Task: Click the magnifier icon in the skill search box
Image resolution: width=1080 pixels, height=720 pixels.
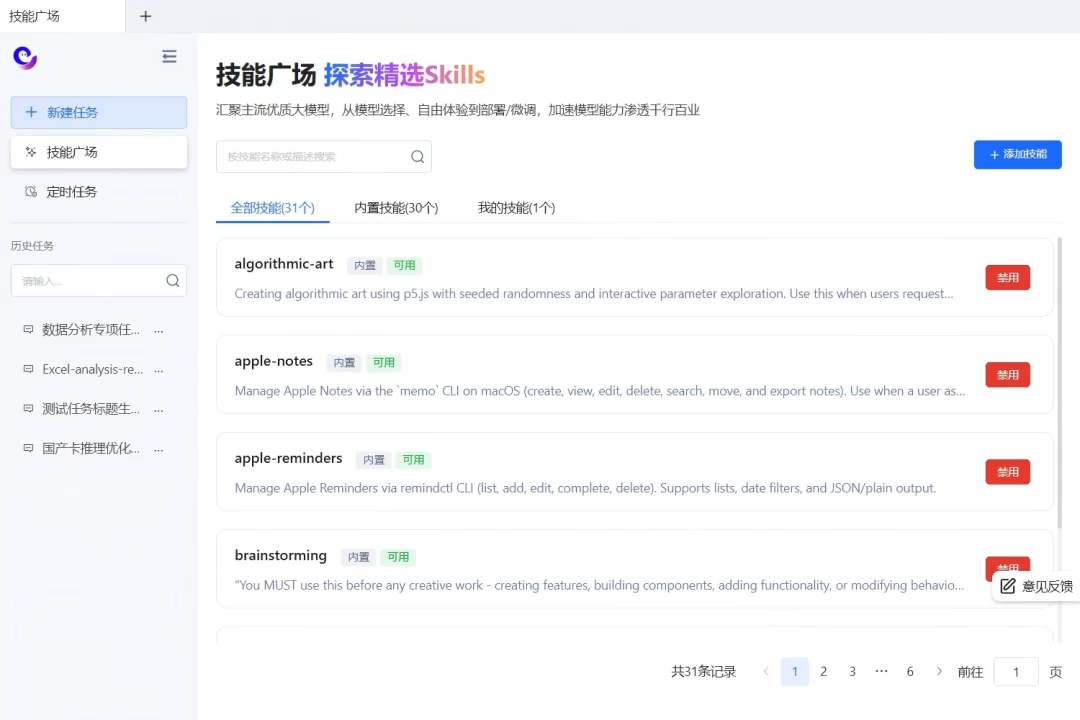Action: click(417, 157)
